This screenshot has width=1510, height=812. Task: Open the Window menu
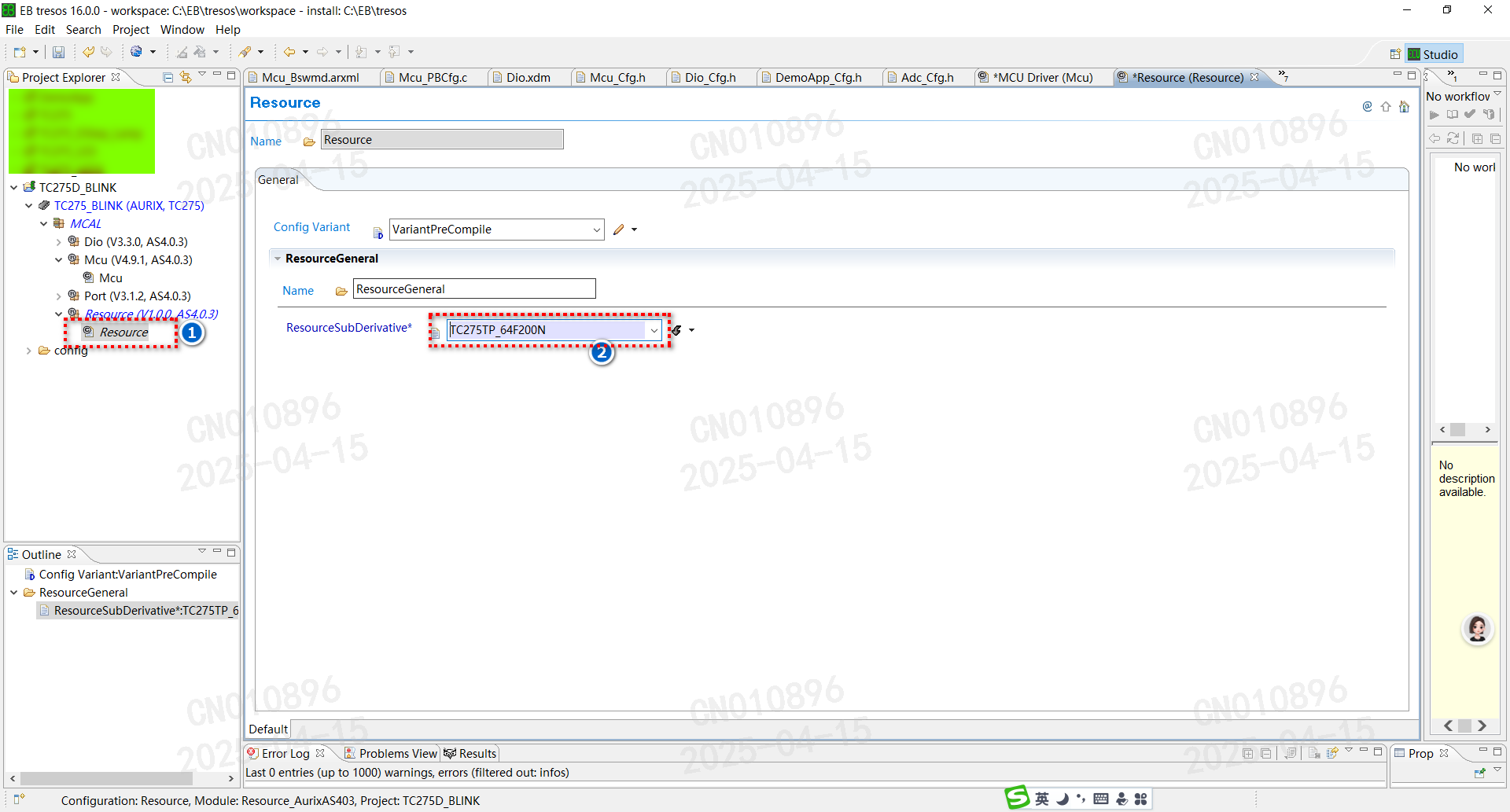coord(182,29)
